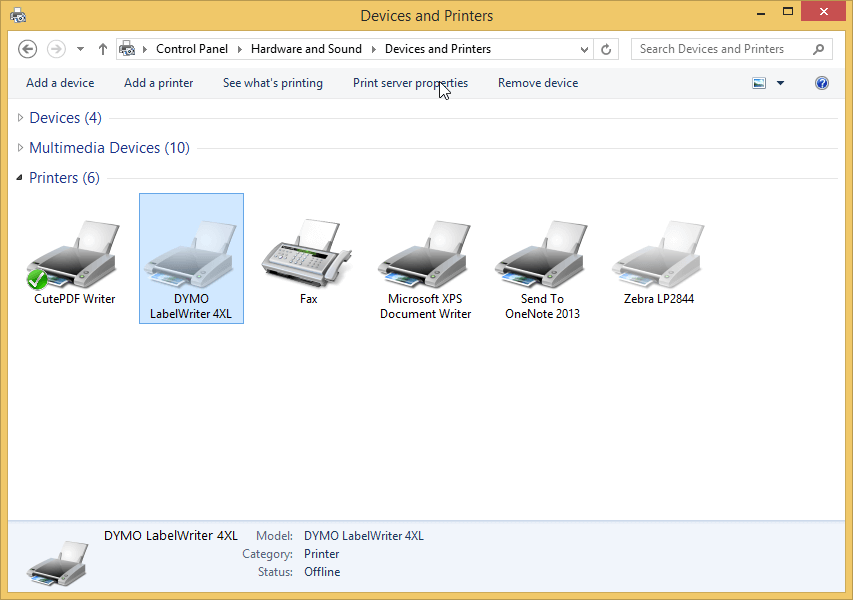Click the Change your view icon
The height and width of the screenshot is (600, 853).
point(759,83)
